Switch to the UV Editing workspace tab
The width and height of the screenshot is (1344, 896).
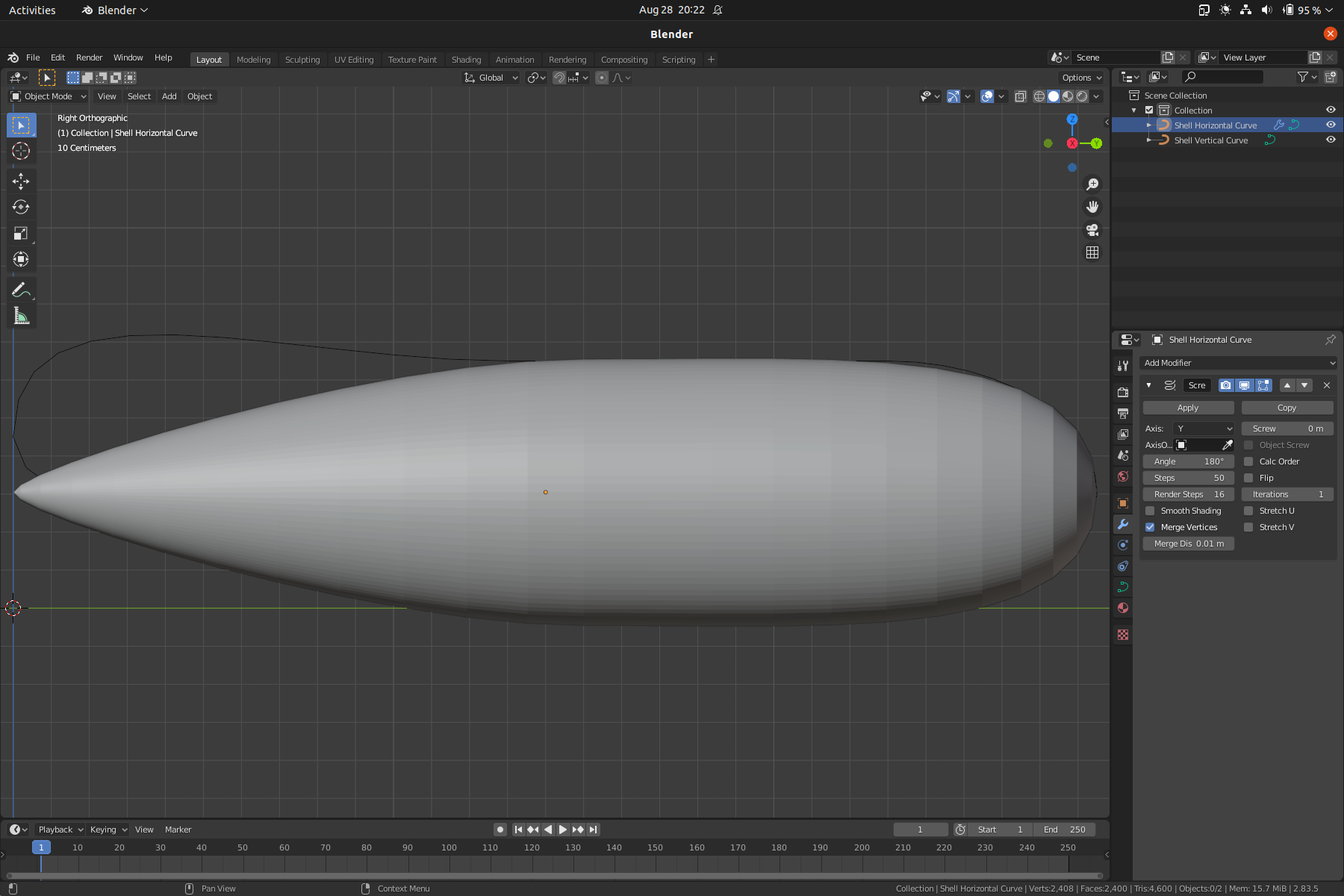(x=354, y=60)
